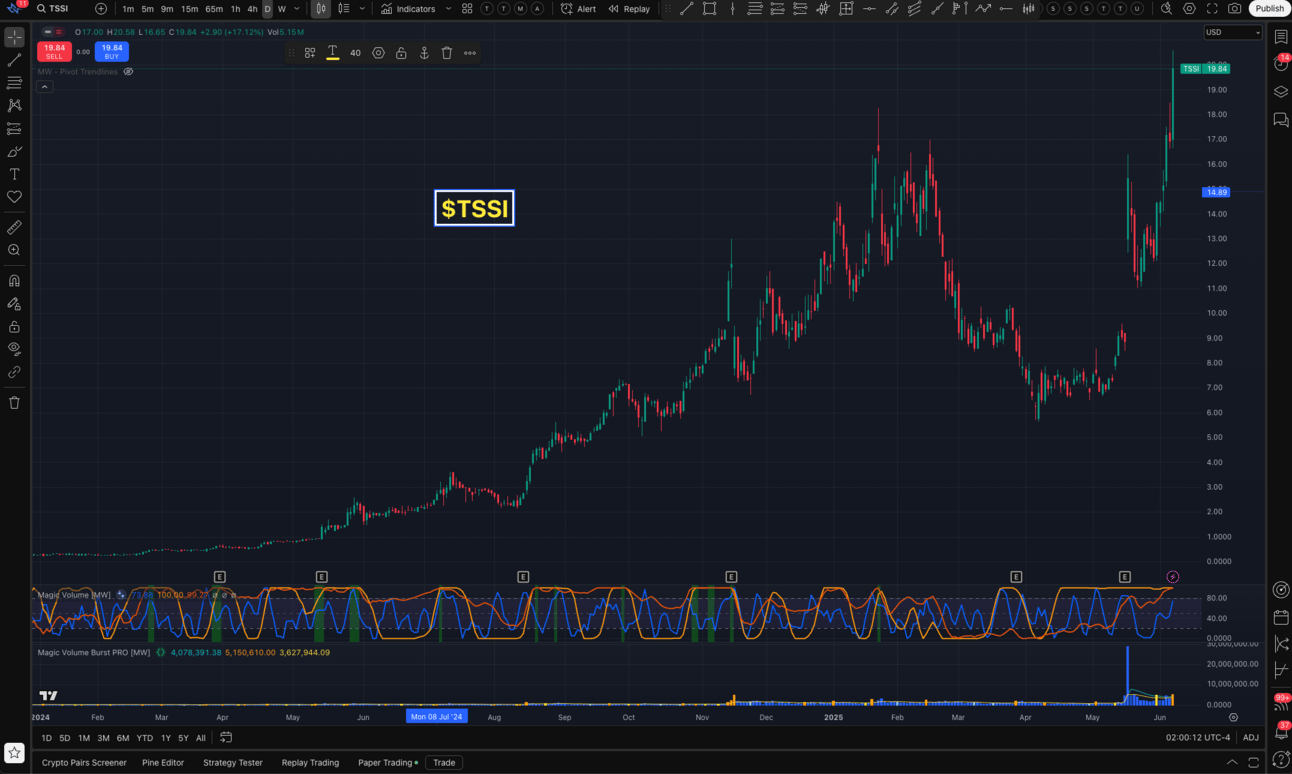Start bar Replay mode
Screen dimensions: 1292x774
point(629,9)
